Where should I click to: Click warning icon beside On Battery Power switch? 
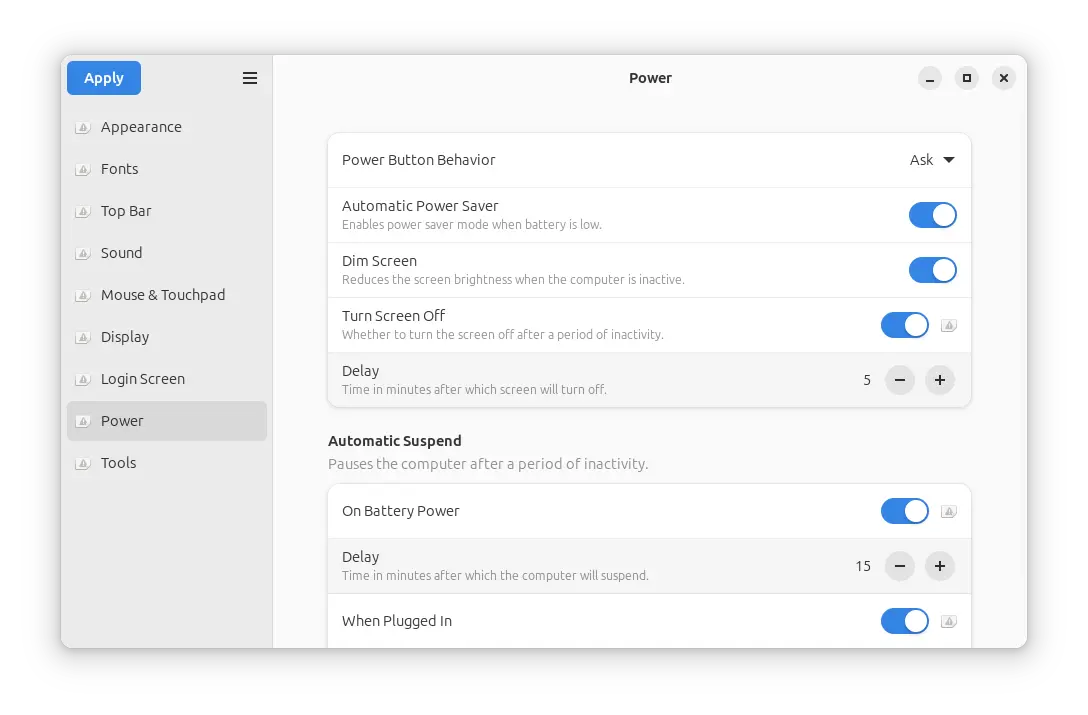point(949,511)
